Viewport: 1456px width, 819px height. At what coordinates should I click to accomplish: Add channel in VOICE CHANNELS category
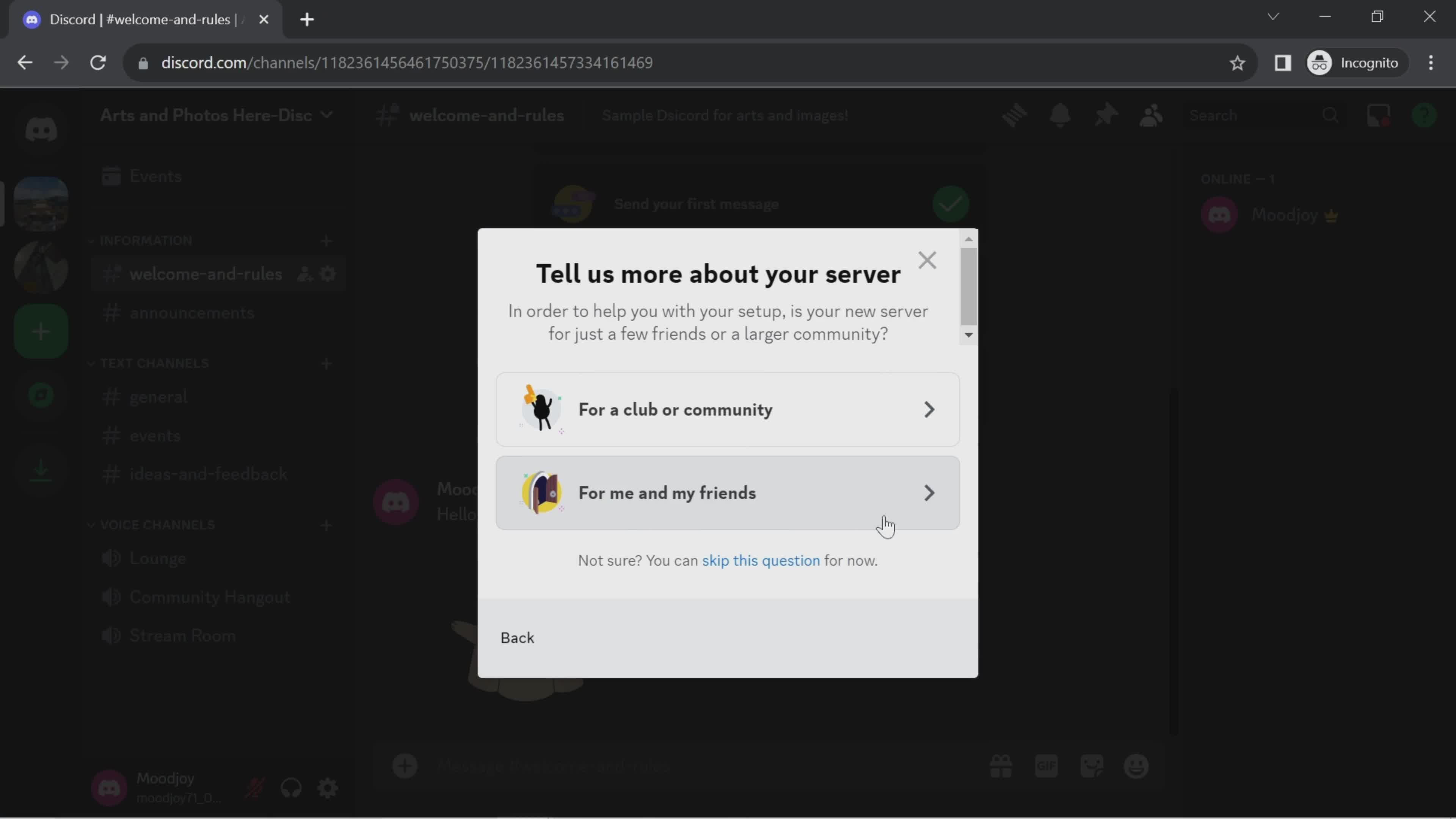pos(326,526)
